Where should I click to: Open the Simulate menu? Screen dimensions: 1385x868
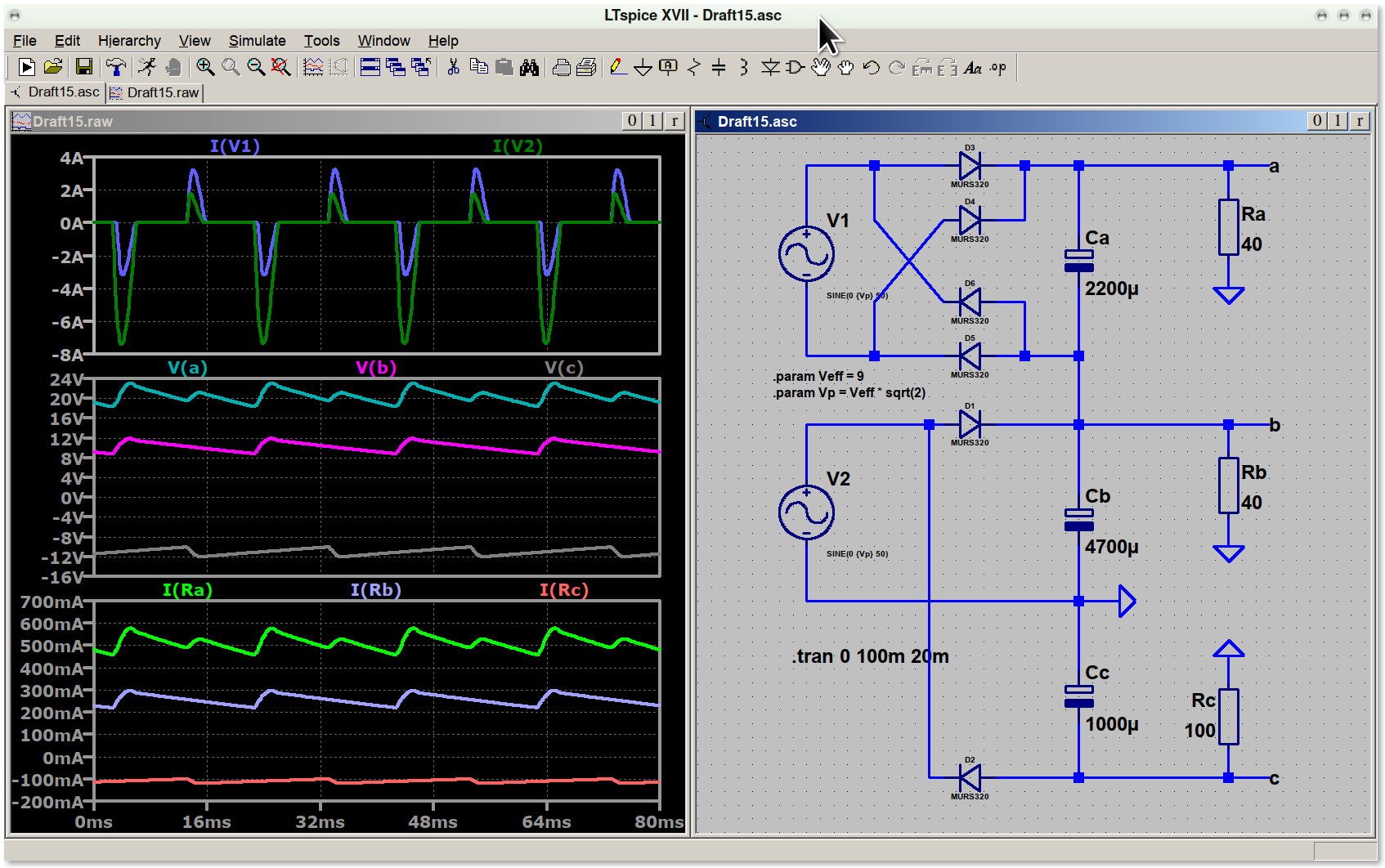[x=257, y=41]
